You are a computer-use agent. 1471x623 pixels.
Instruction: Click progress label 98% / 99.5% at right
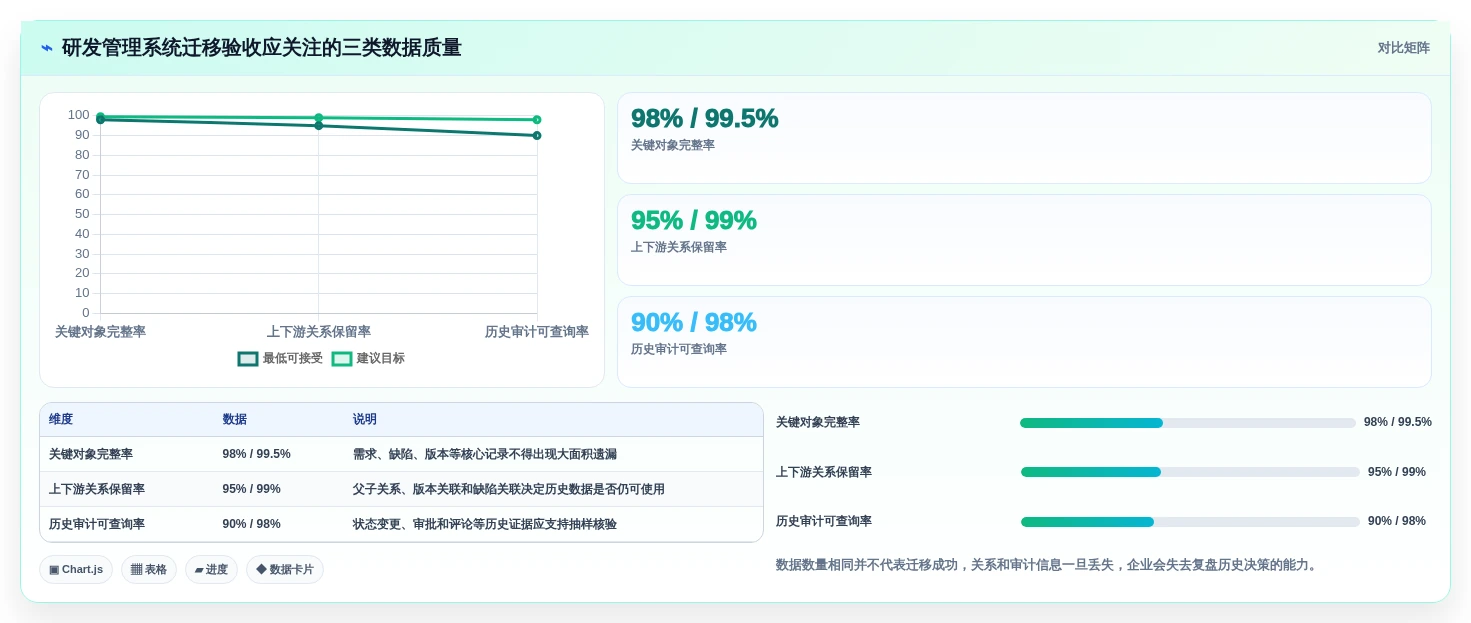coord(1398,422)
